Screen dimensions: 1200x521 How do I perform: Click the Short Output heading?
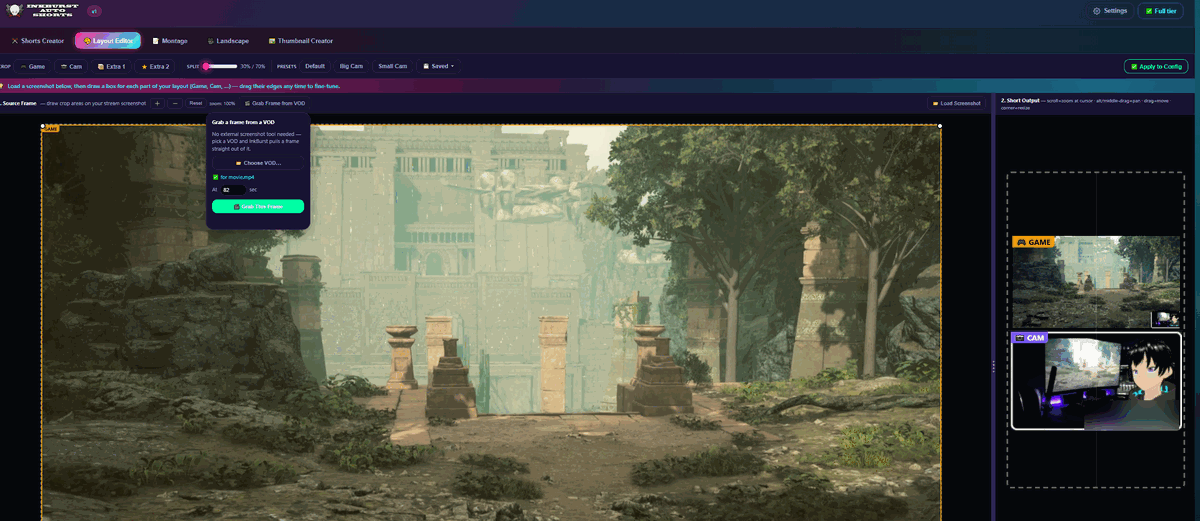point(1018,100)
